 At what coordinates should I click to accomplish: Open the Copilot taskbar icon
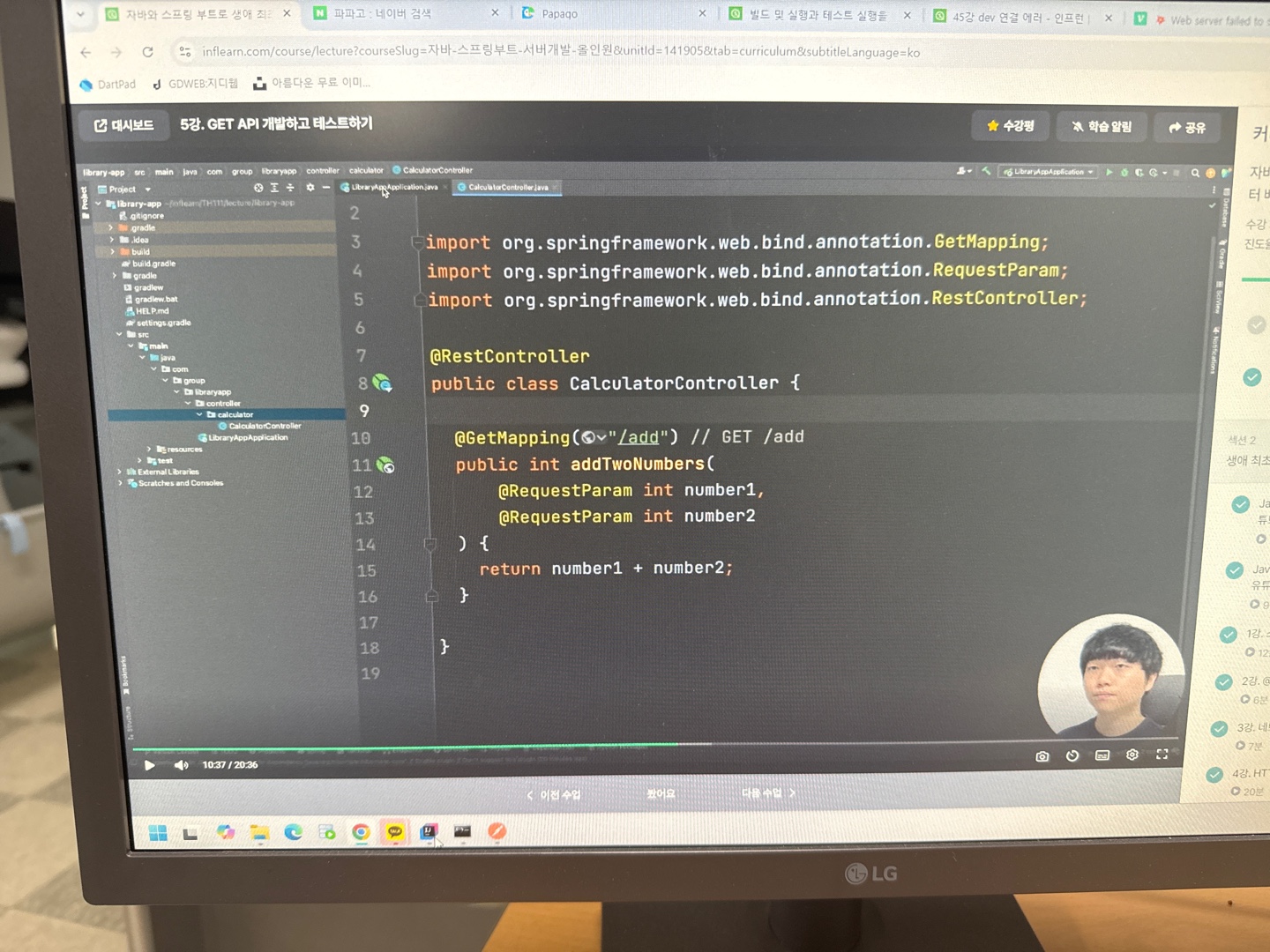tap(225, 832)
